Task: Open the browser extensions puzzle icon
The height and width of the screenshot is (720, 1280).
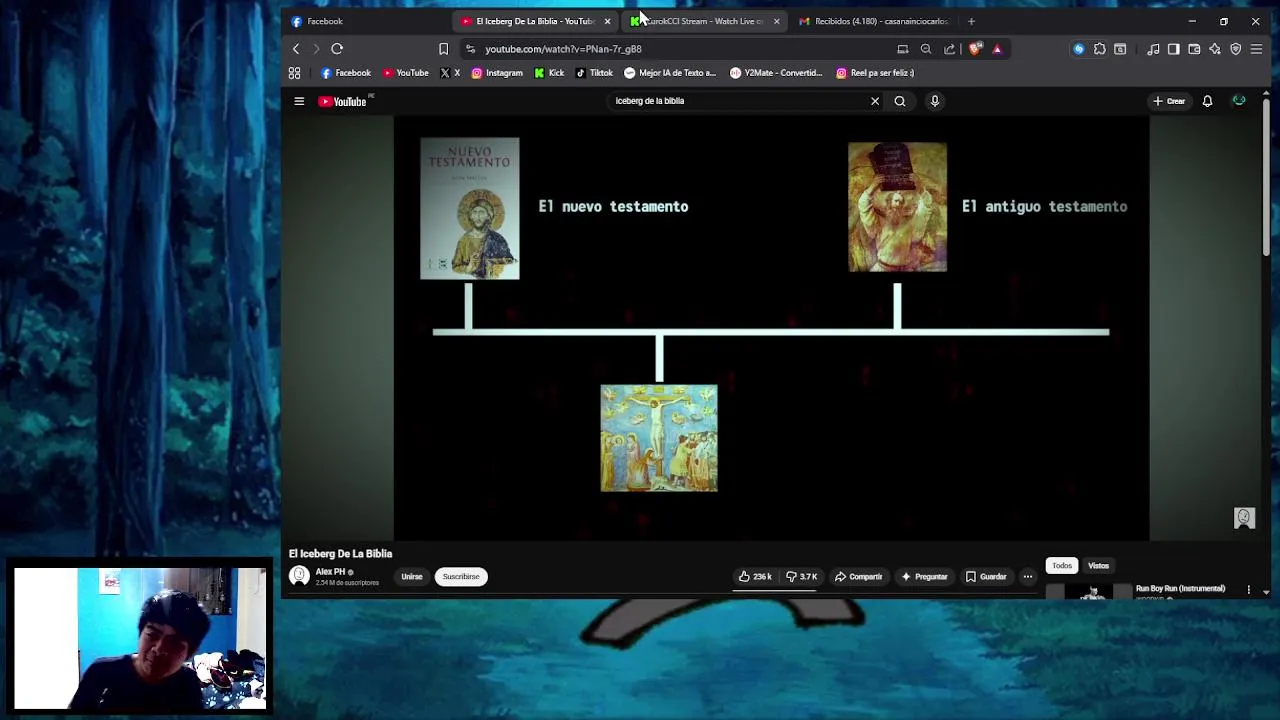Action: (x=1100, y=49)
